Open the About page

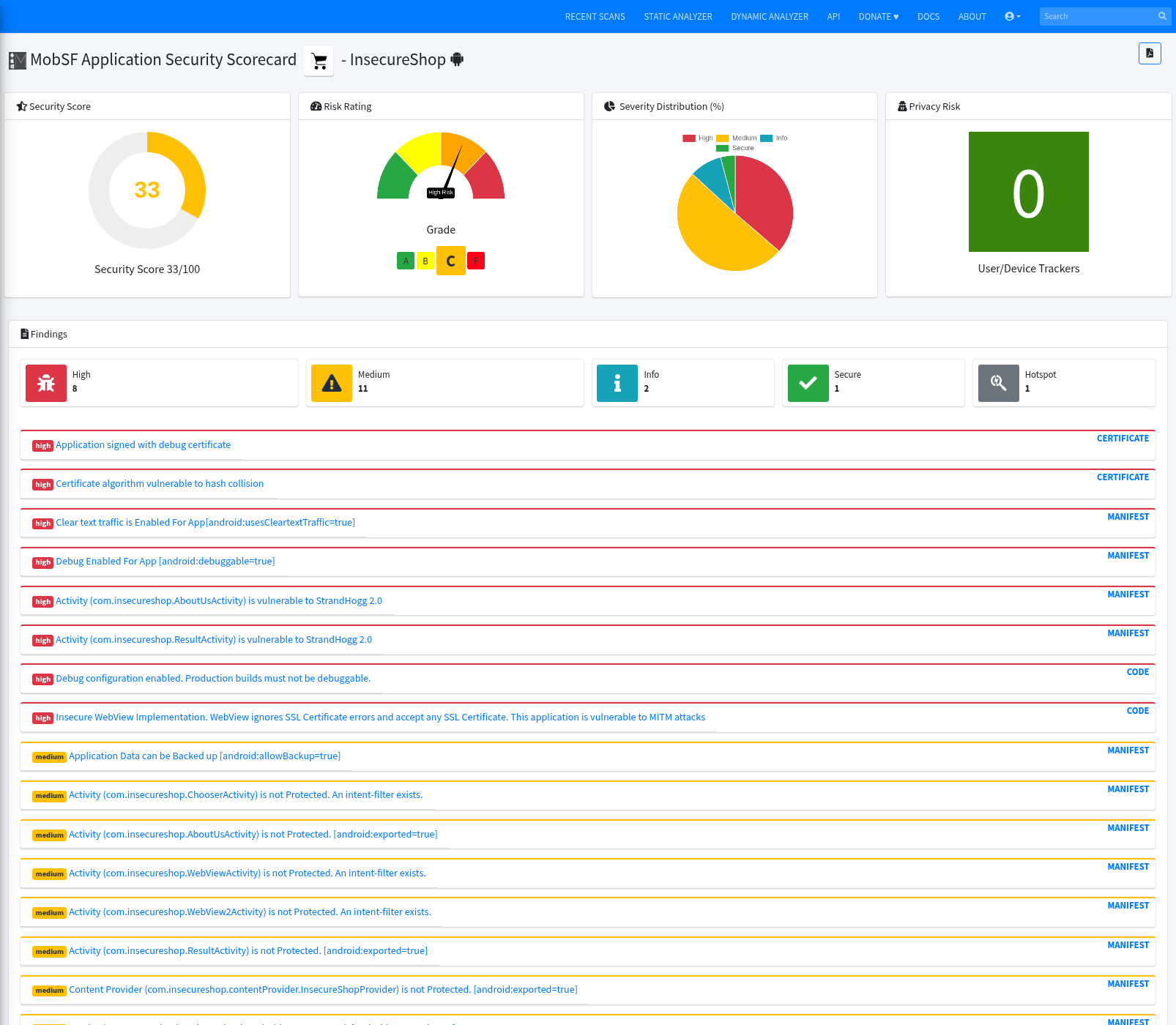pyautogui.click(x=972, y=16)
